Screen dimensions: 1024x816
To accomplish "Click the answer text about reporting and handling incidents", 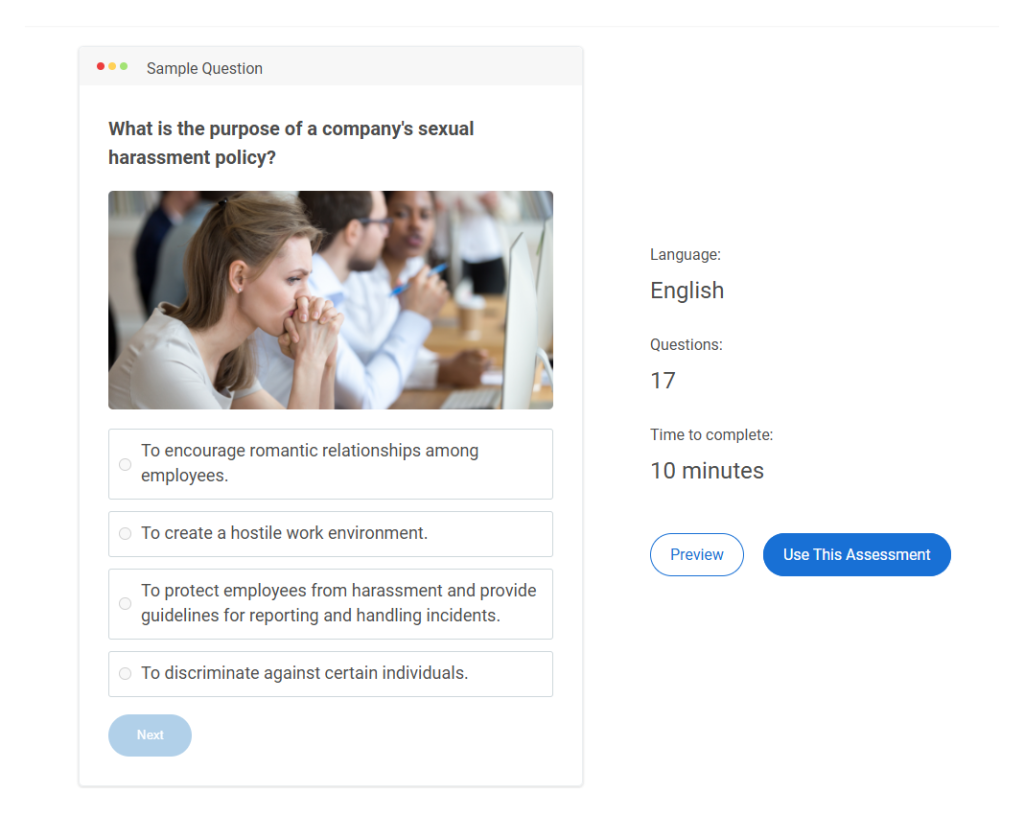I will pyautogui.click(x=338, y=603).
